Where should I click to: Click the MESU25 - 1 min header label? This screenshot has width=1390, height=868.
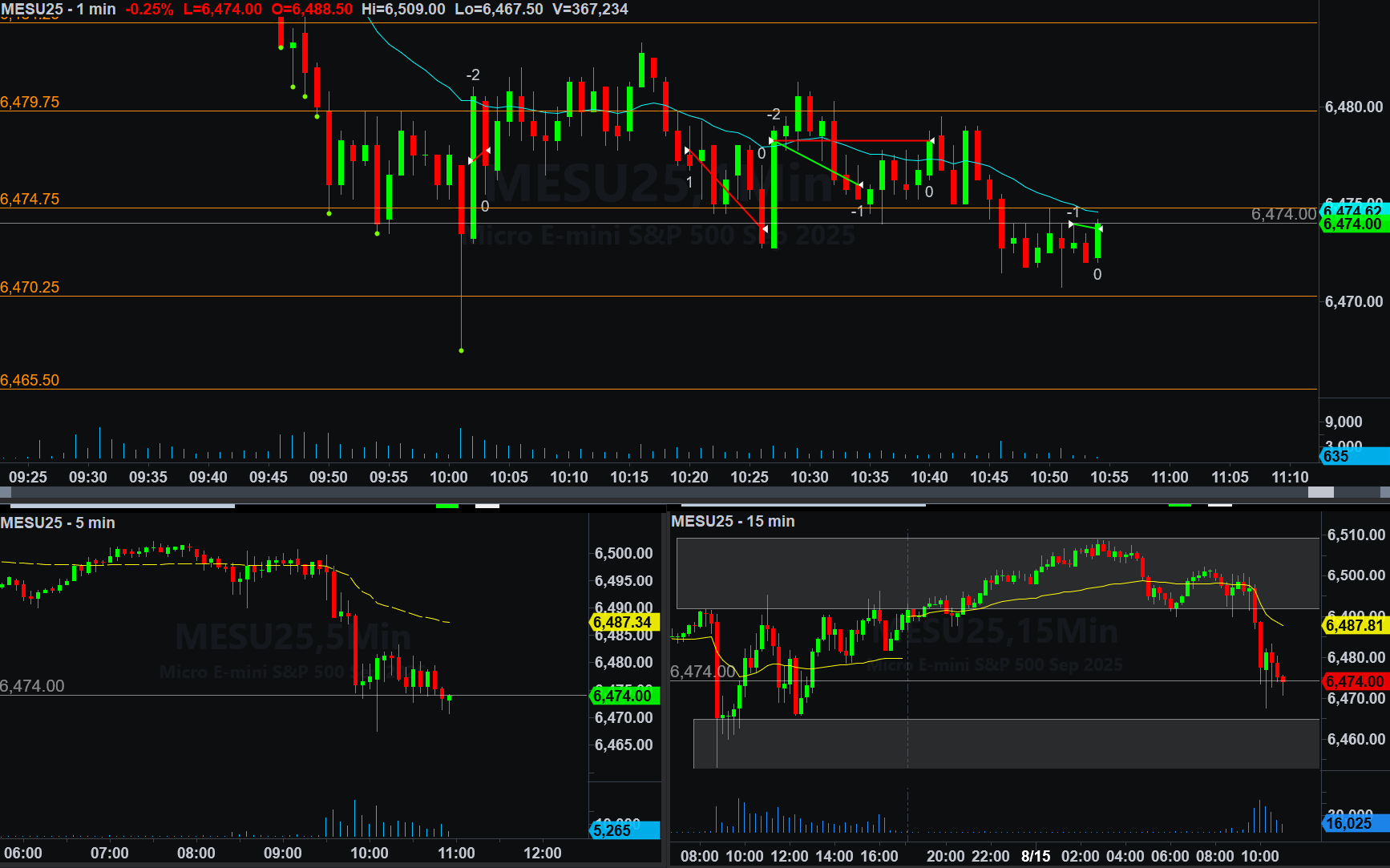coord(59,10)
